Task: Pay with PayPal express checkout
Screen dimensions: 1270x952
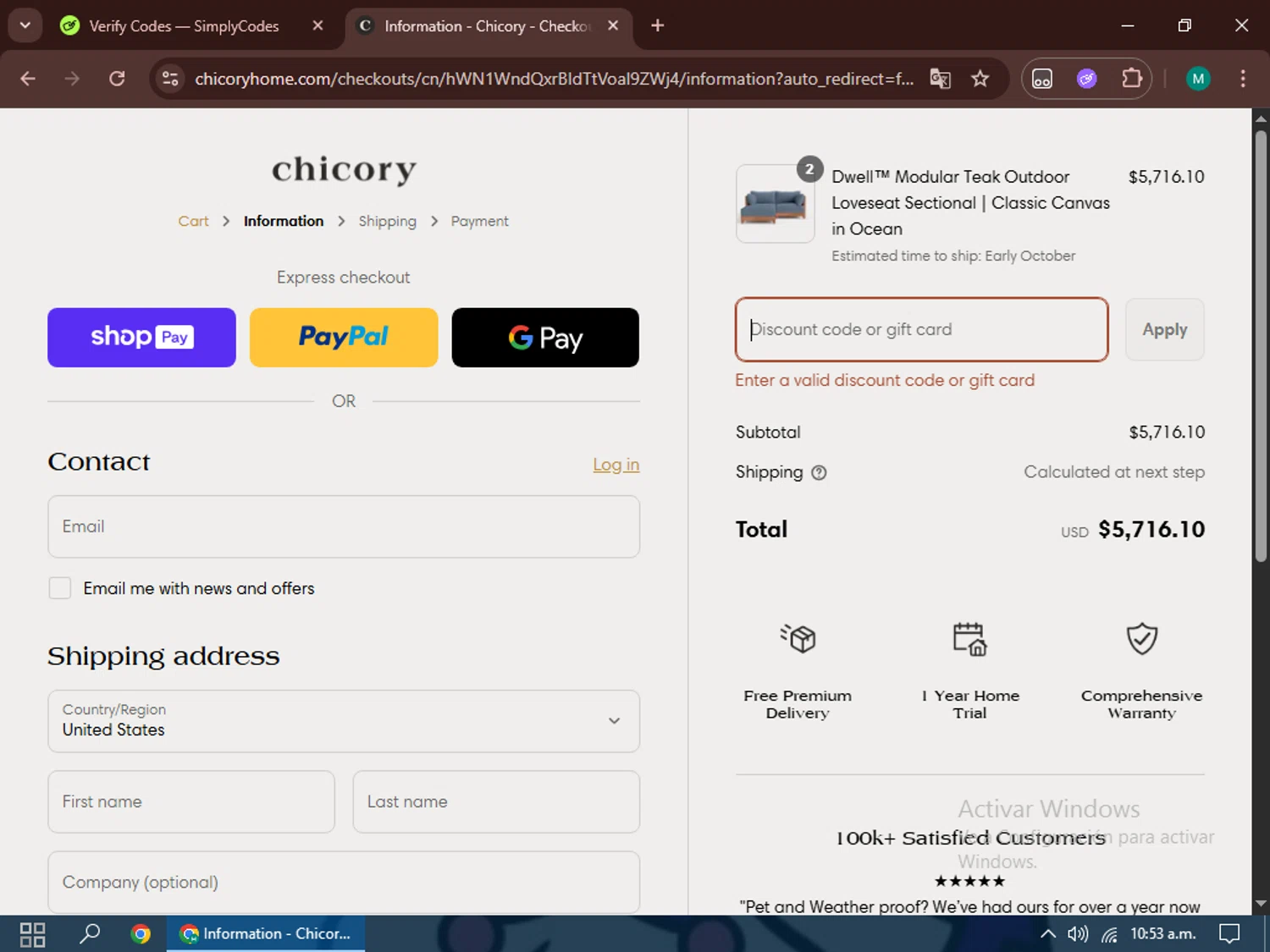Action: [344, 338]
